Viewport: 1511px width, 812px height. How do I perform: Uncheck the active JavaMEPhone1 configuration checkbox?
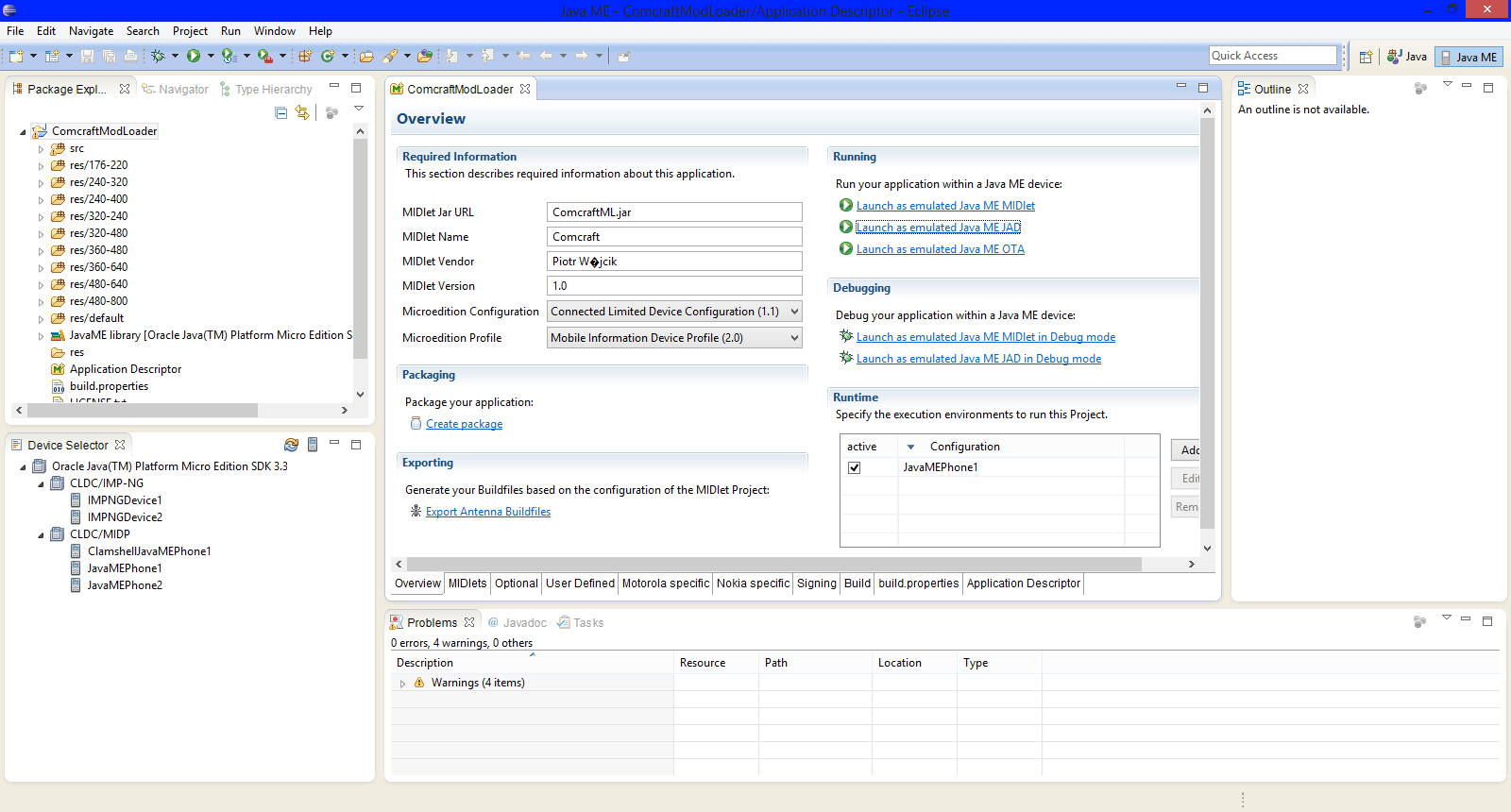coord(855,468)
